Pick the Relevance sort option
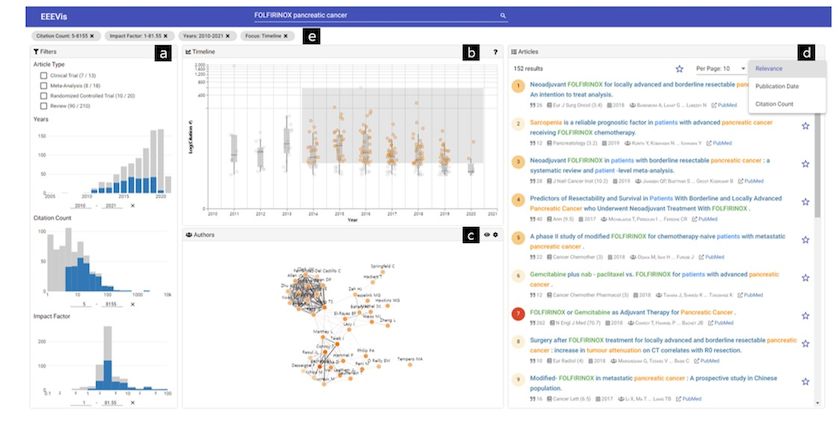 pos(769,68)
